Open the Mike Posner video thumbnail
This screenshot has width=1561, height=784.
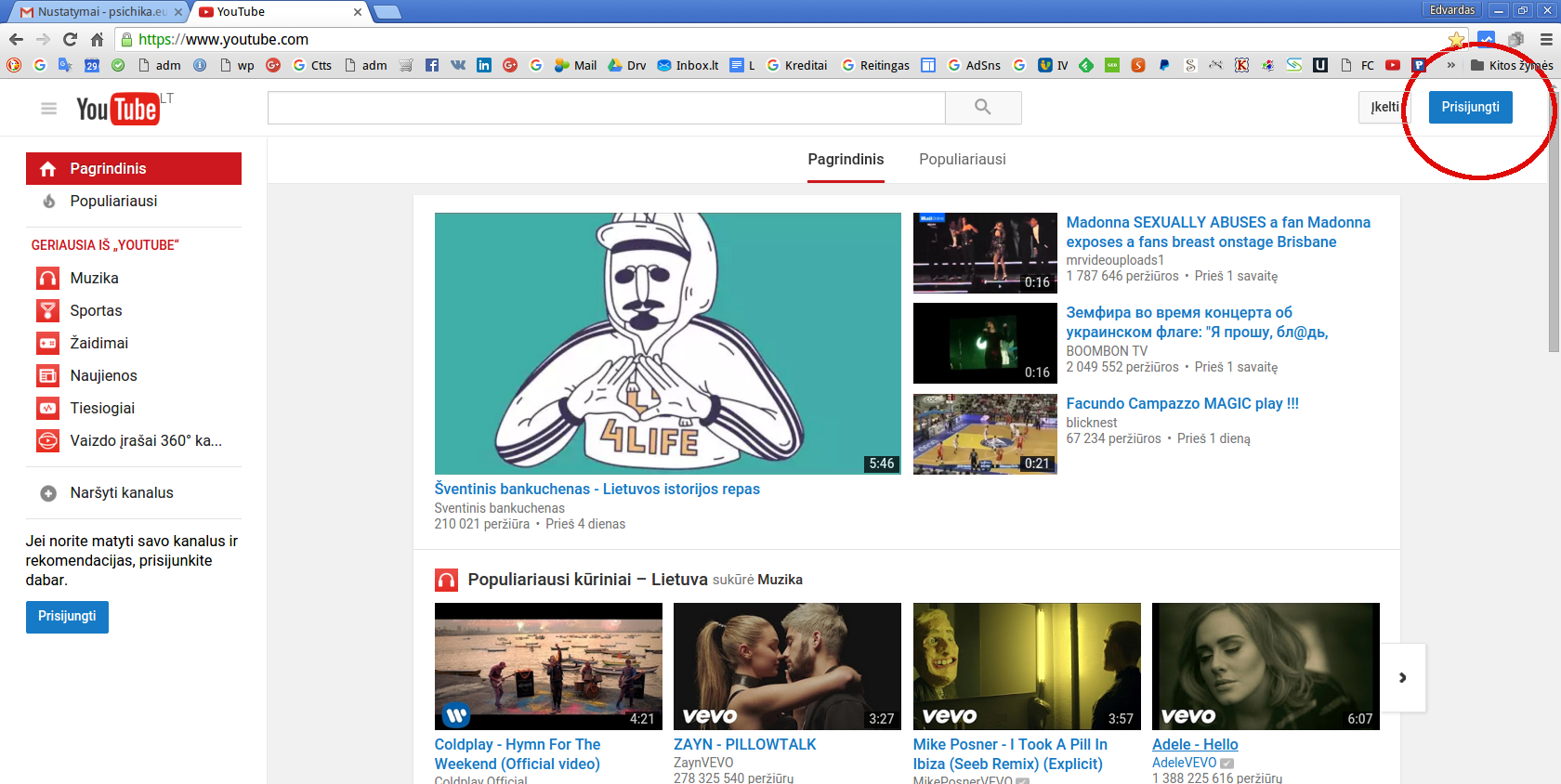pyautogui.click(x=1027, y=666)
